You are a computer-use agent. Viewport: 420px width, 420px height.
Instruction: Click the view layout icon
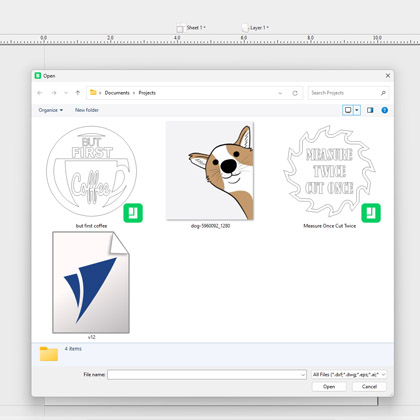348,110
